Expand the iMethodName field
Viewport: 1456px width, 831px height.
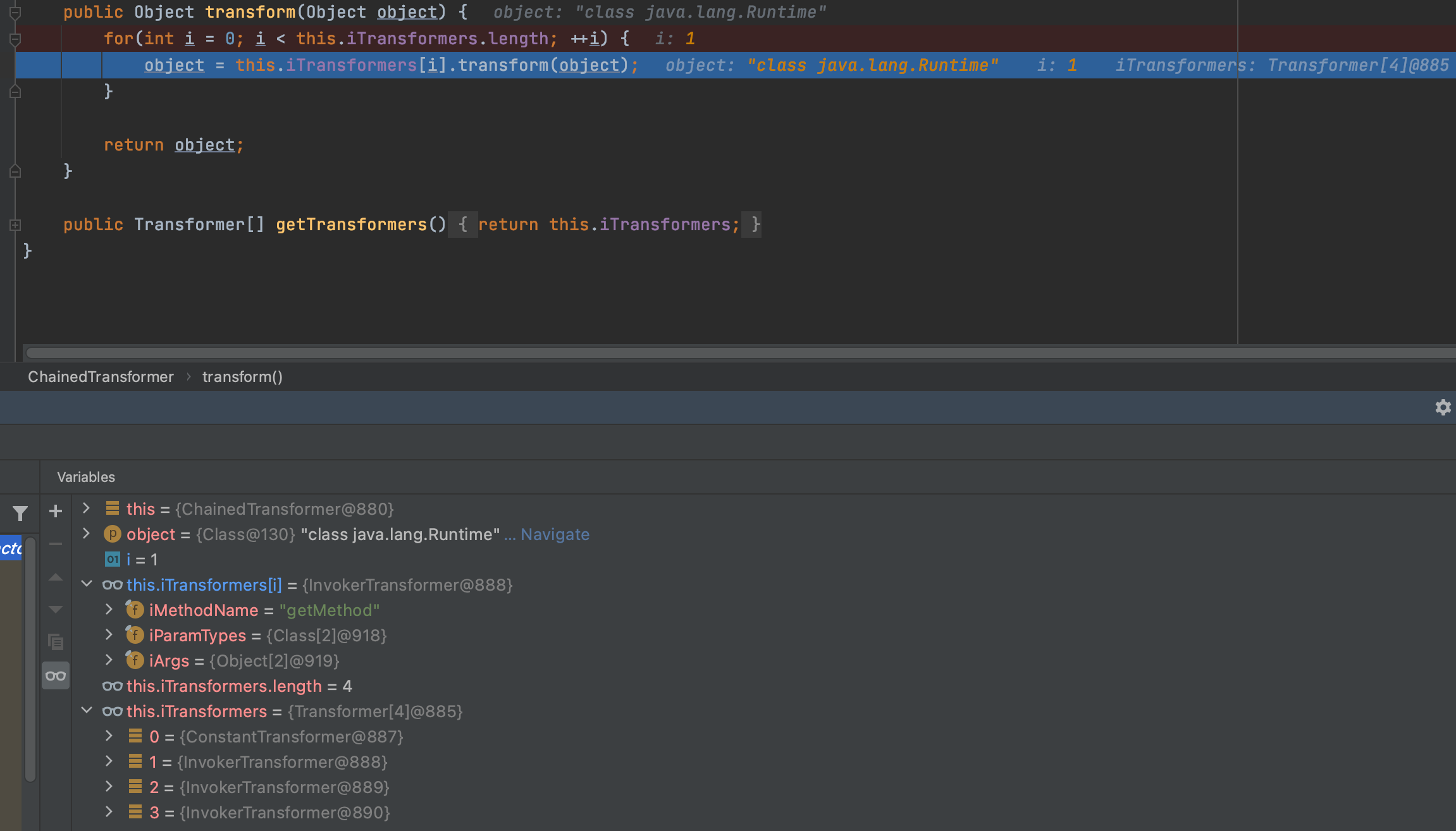coord(109,610)
